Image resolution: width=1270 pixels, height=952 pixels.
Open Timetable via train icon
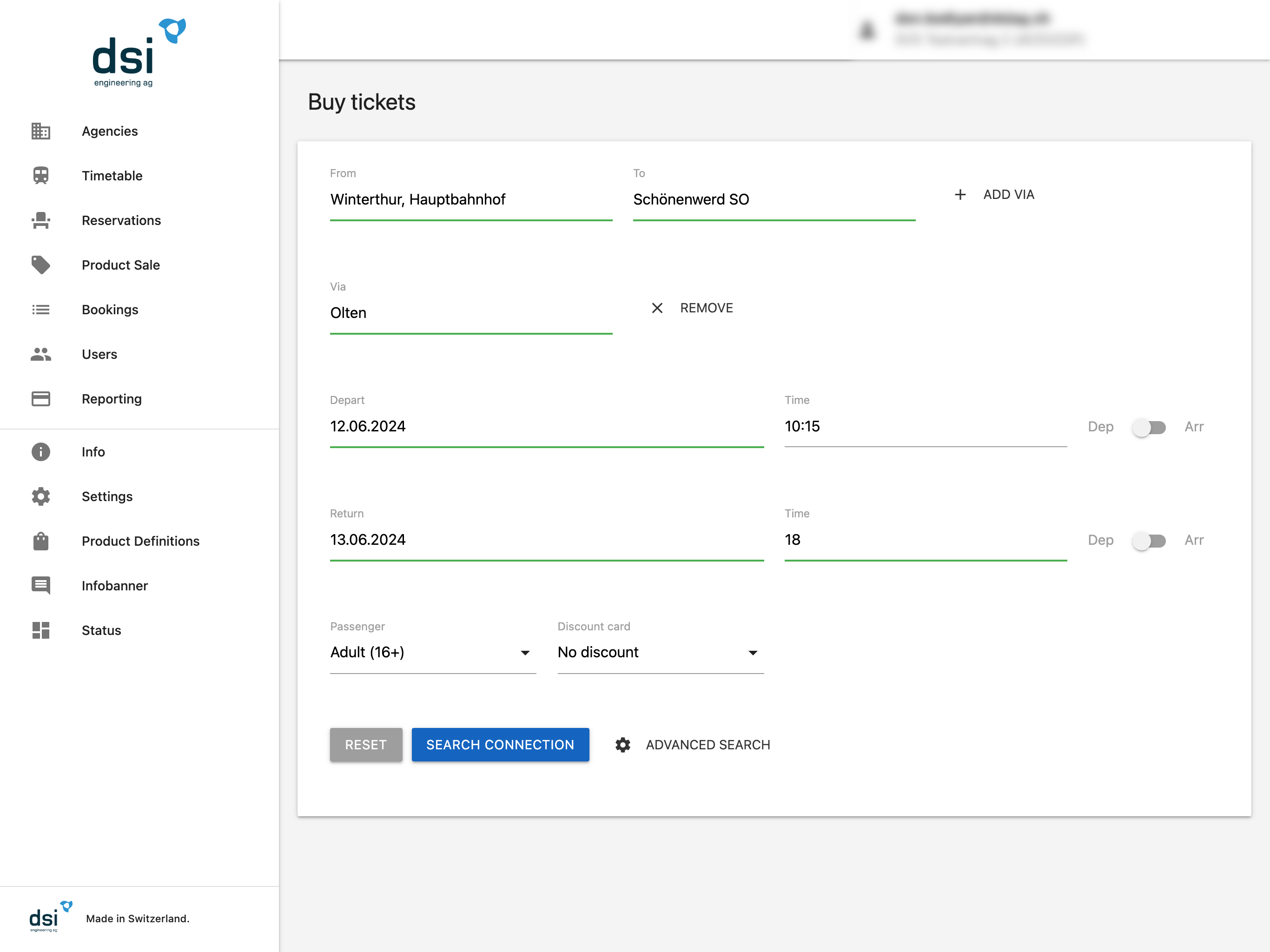pos(41,176)
